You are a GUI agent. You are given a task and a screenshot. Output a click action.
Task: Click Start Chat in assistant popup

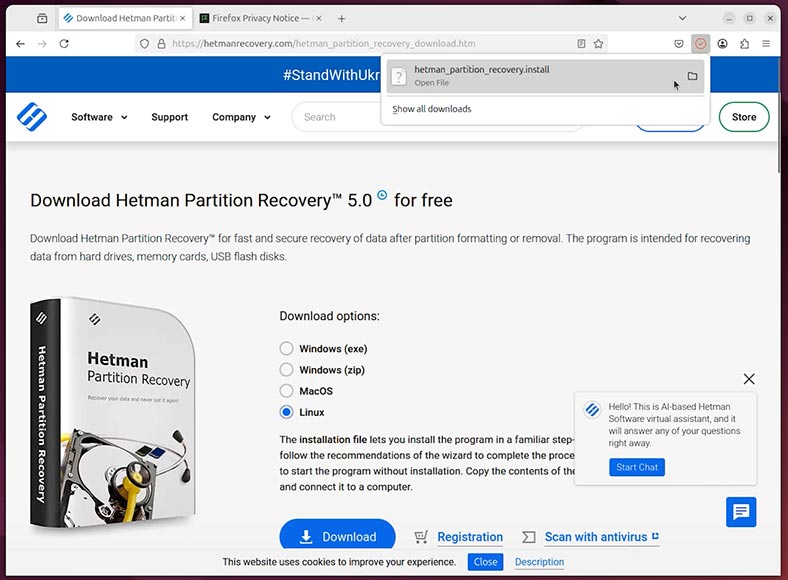tap(637, 467)
